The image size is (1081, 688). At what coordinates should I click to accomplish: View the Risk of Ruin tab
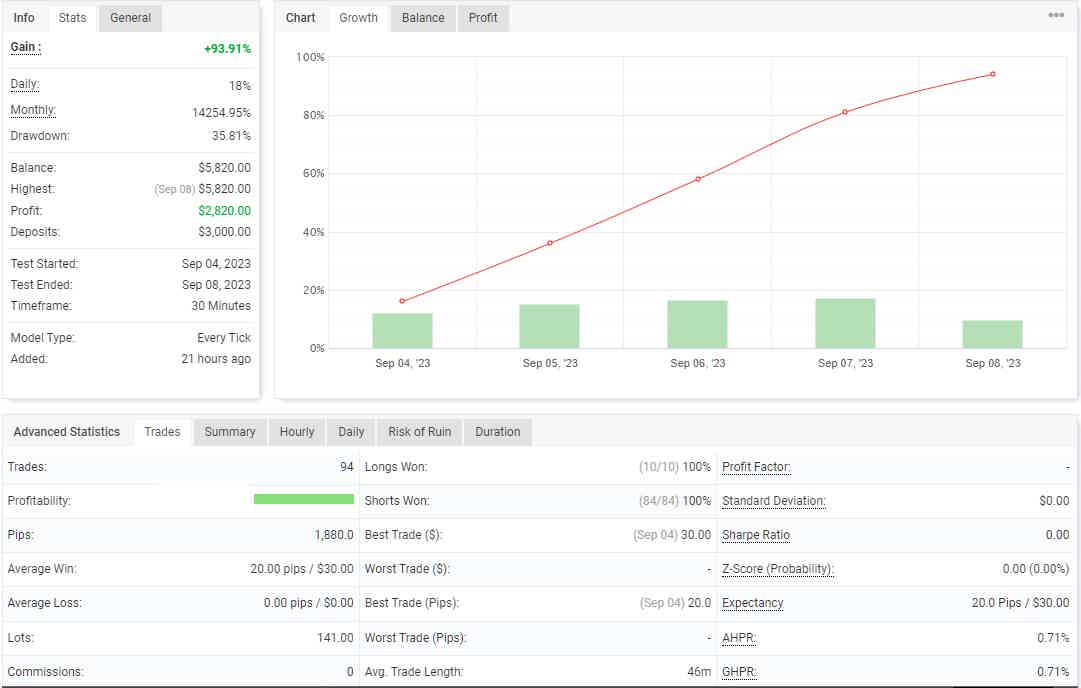(x=419, y=431)
